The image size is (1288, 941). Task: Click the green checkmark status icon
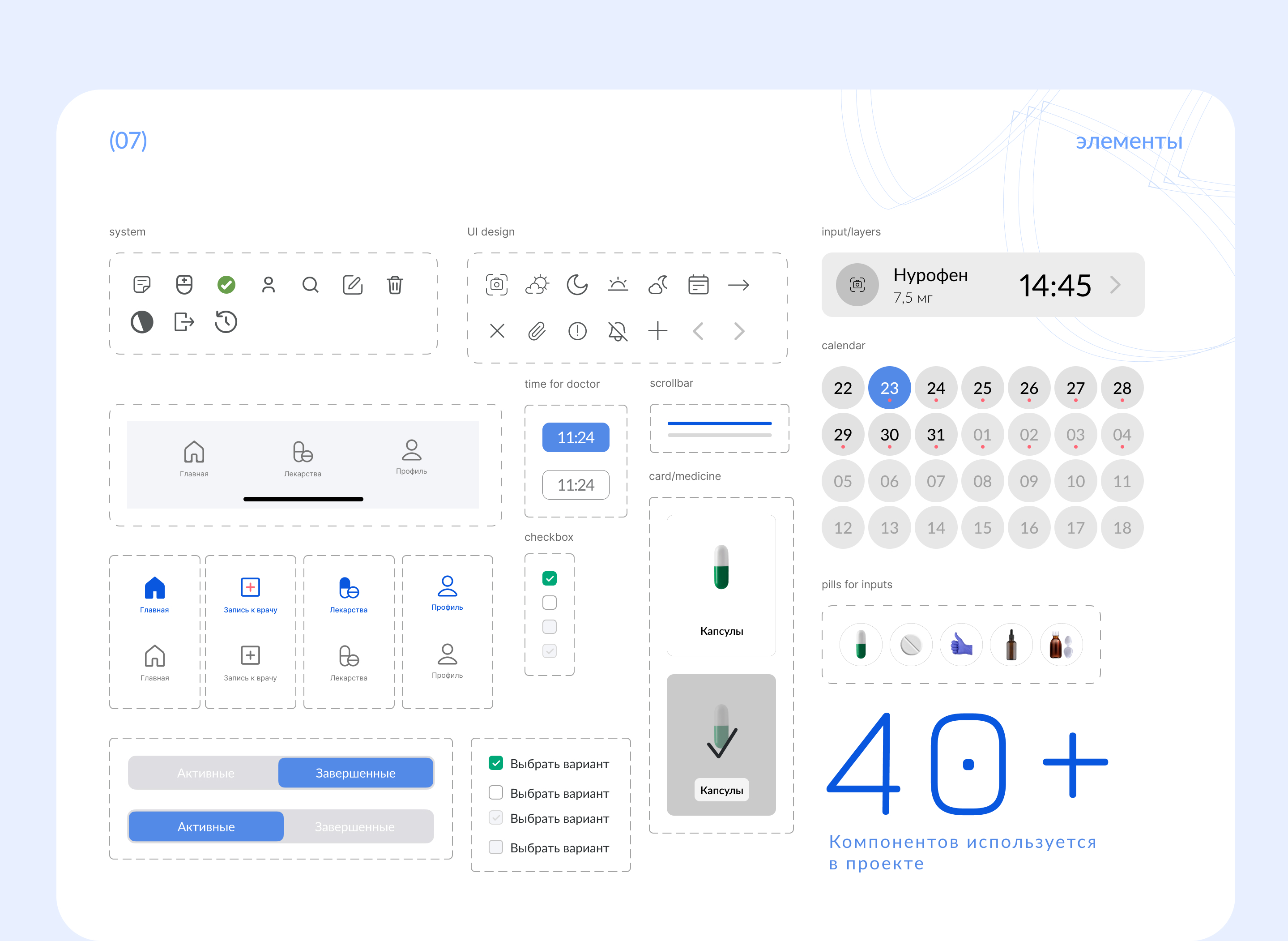point(226,285)
